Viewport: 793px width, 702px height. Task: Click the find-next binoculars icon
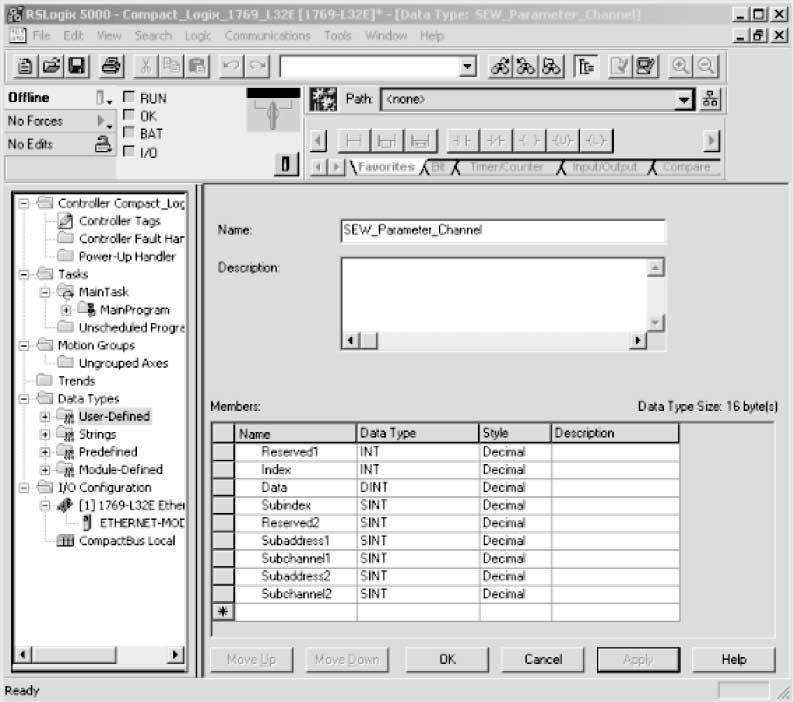coord(500,66)
